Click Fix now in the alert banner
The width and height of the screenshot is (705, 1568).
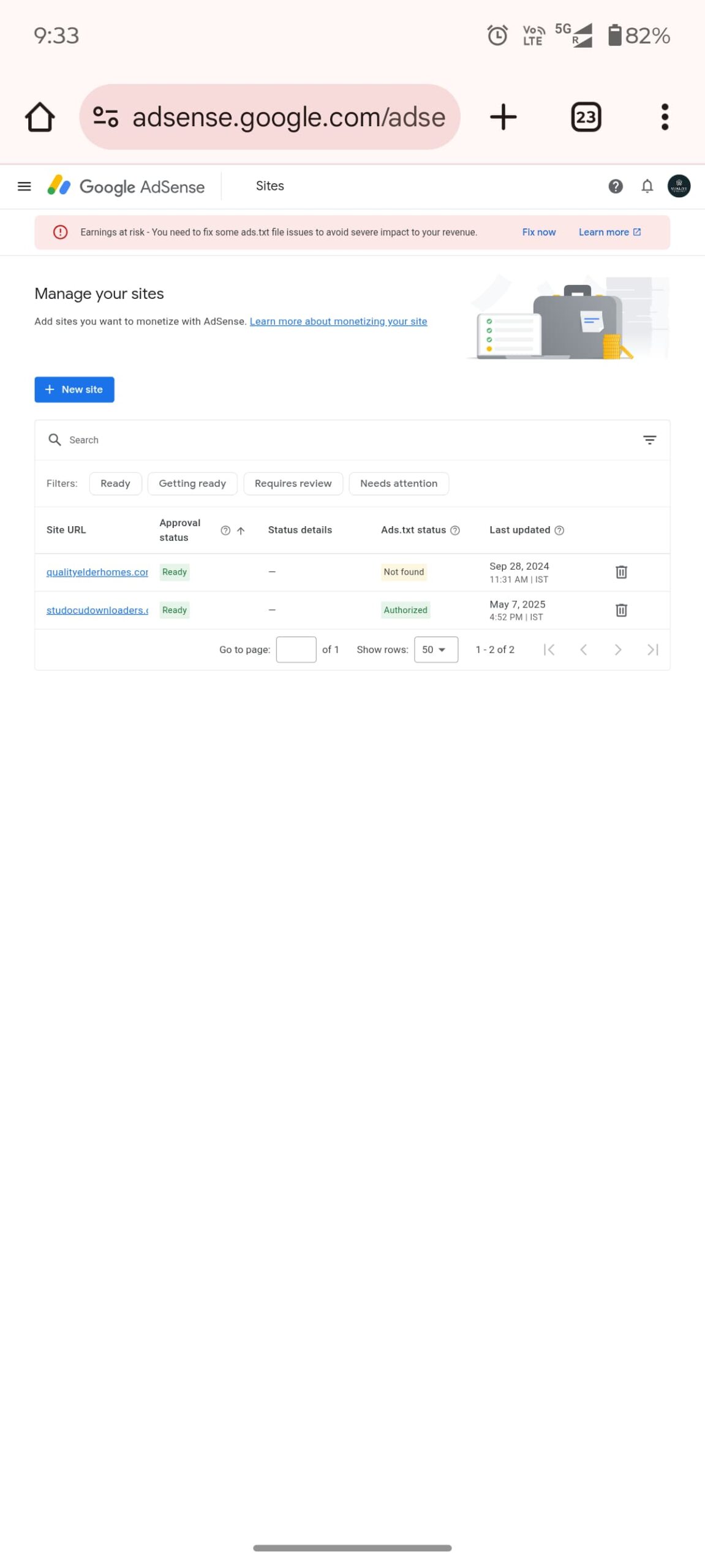coord(538,232)
